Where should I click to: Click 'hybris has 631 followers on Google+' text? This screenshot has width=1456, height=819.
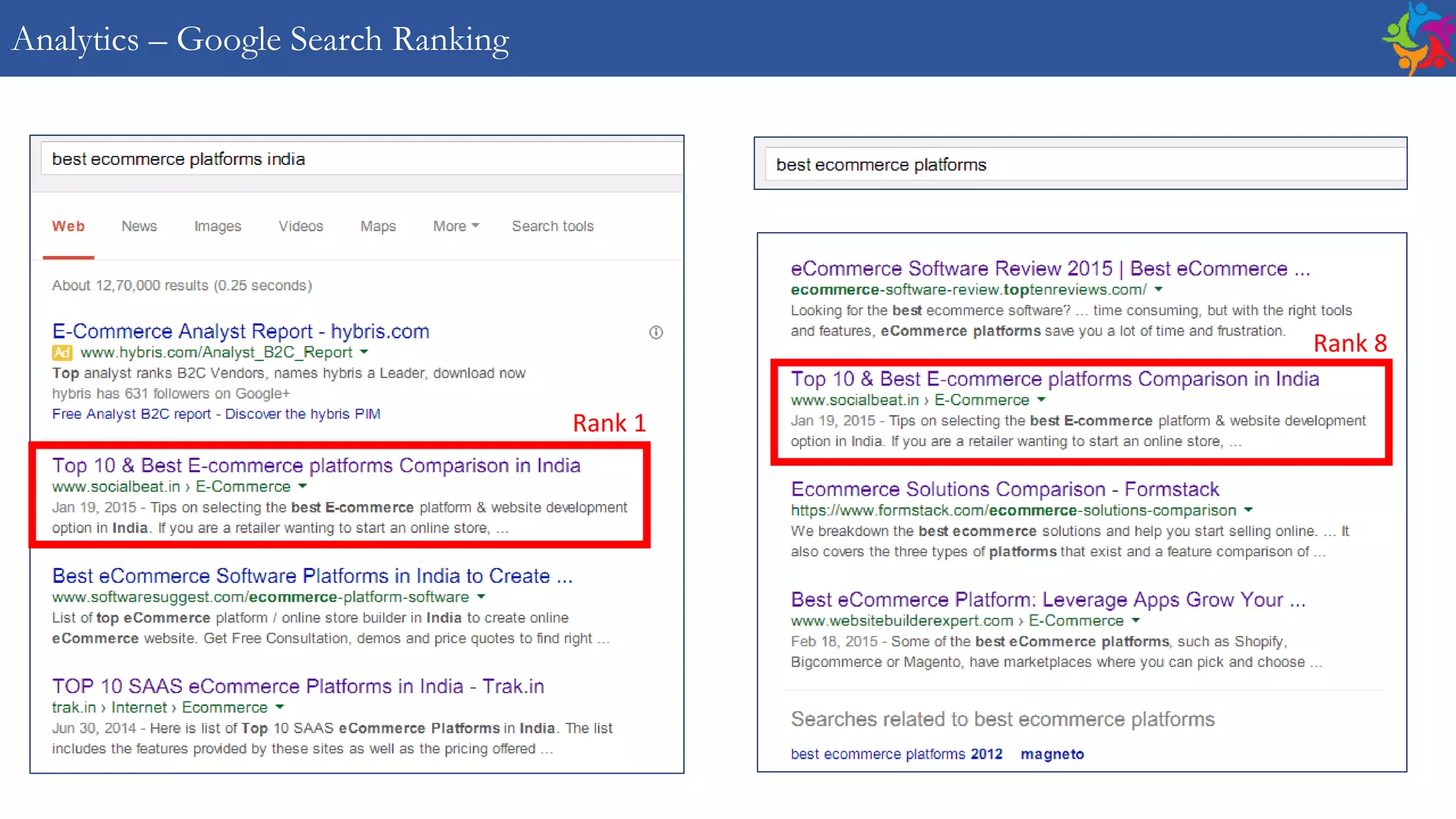tap(171, 393)
